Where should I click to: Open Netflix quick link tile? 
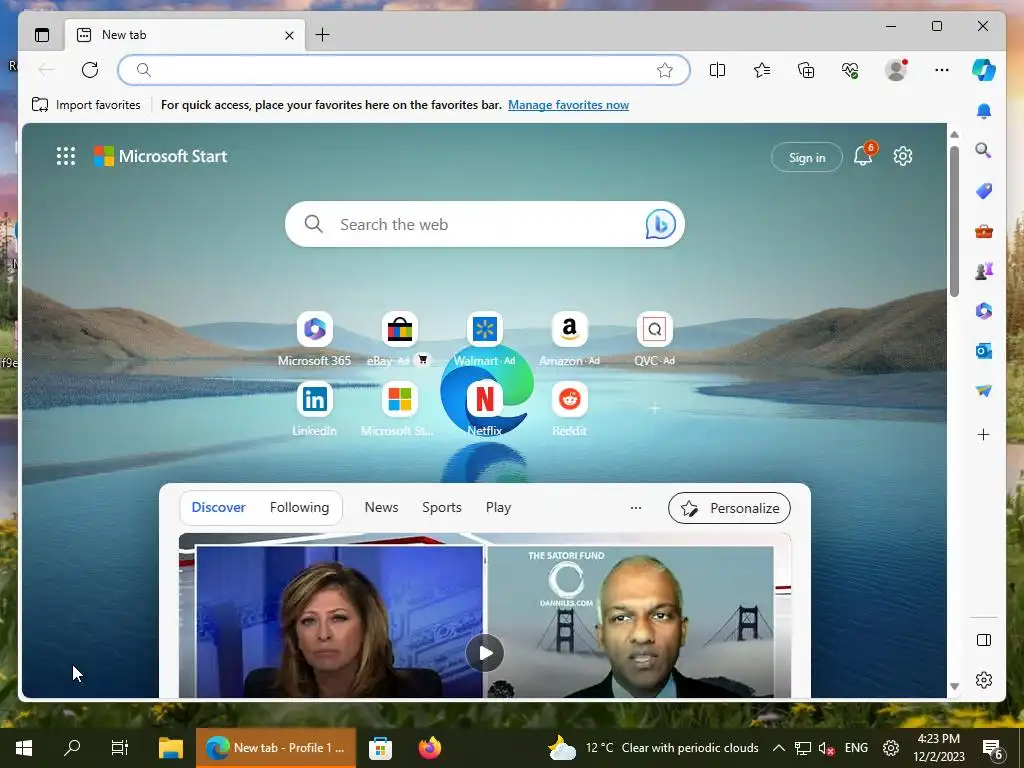point(485,409)
